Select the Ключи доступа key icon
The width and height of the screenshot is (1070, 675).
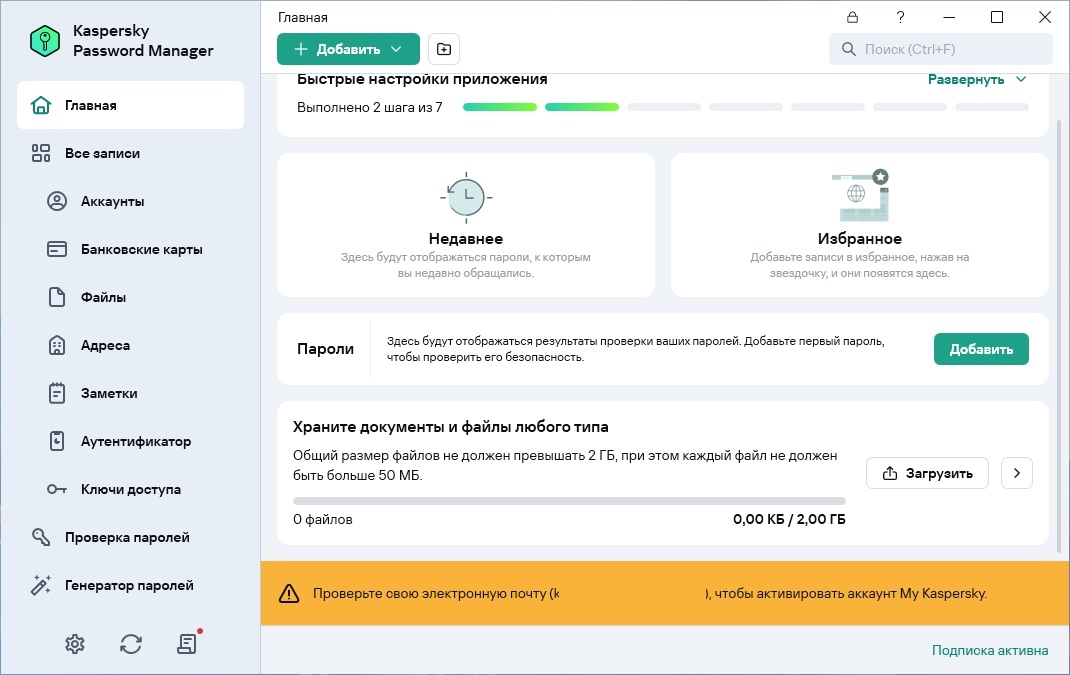57,489
